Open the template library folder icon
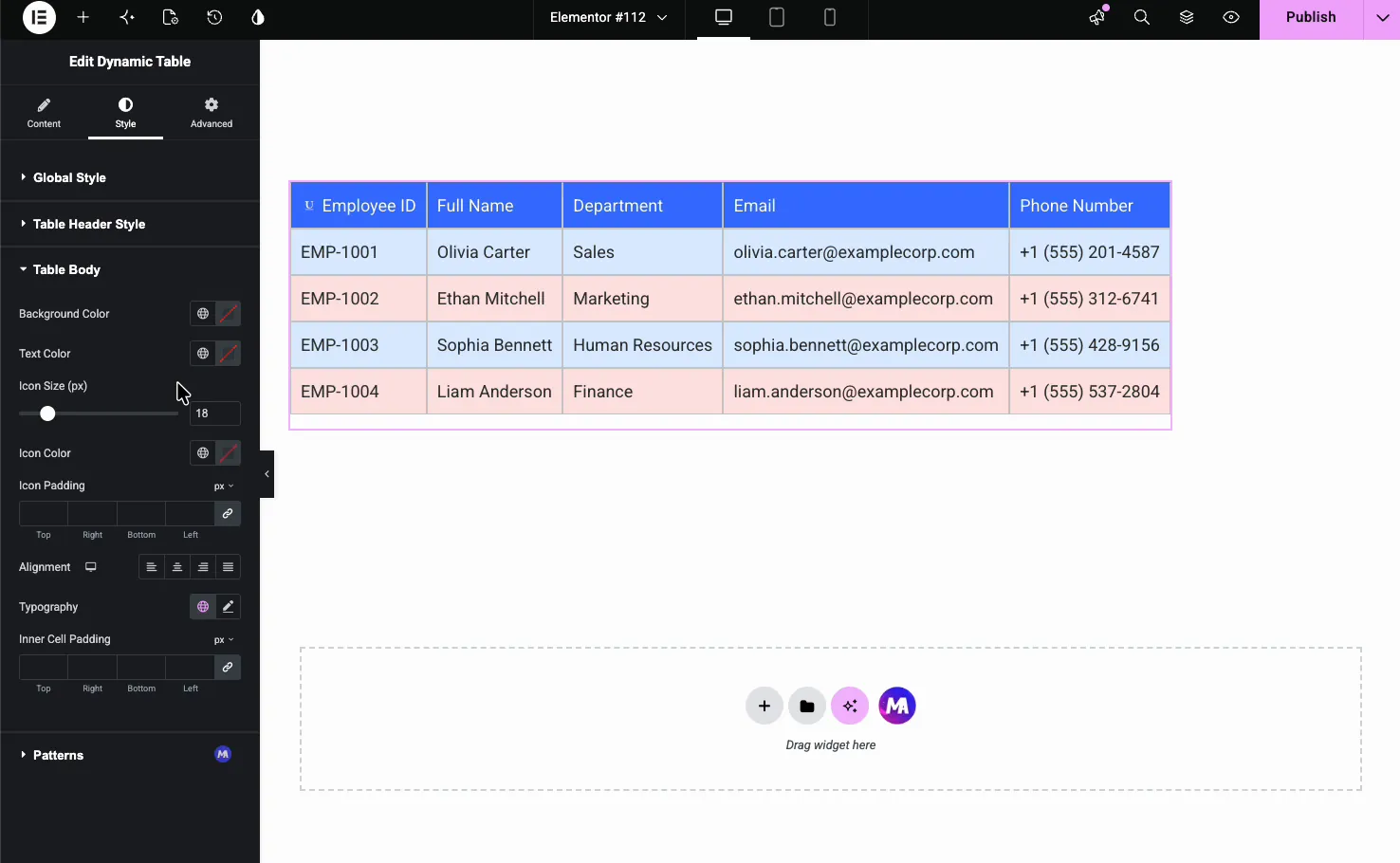Screen dimensions: 1400x863 click(x=807, y=706)
